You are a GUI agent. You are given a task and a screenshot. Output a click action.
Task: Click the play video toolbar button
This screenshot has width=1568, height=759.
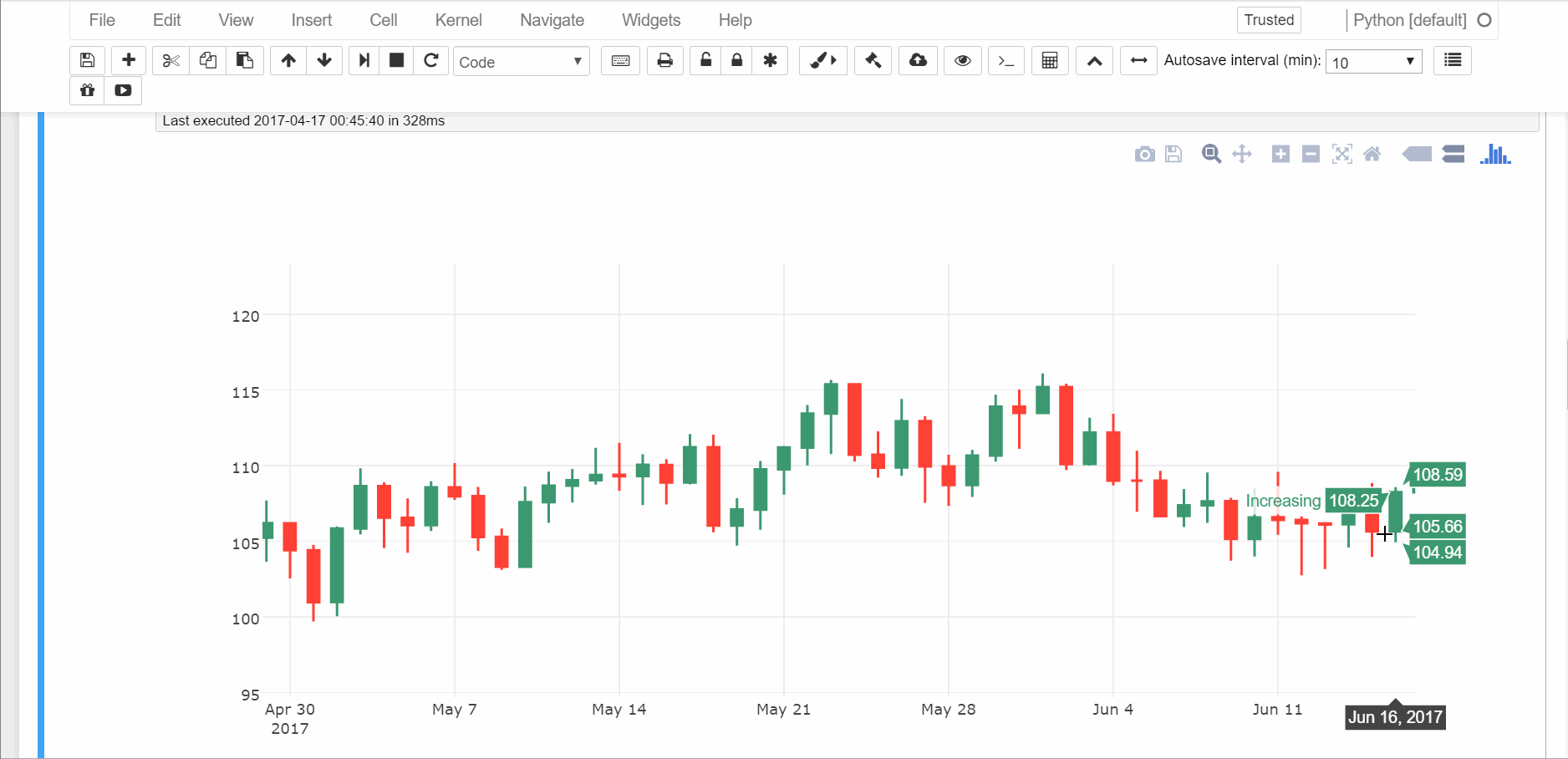(x=123, y=90)
